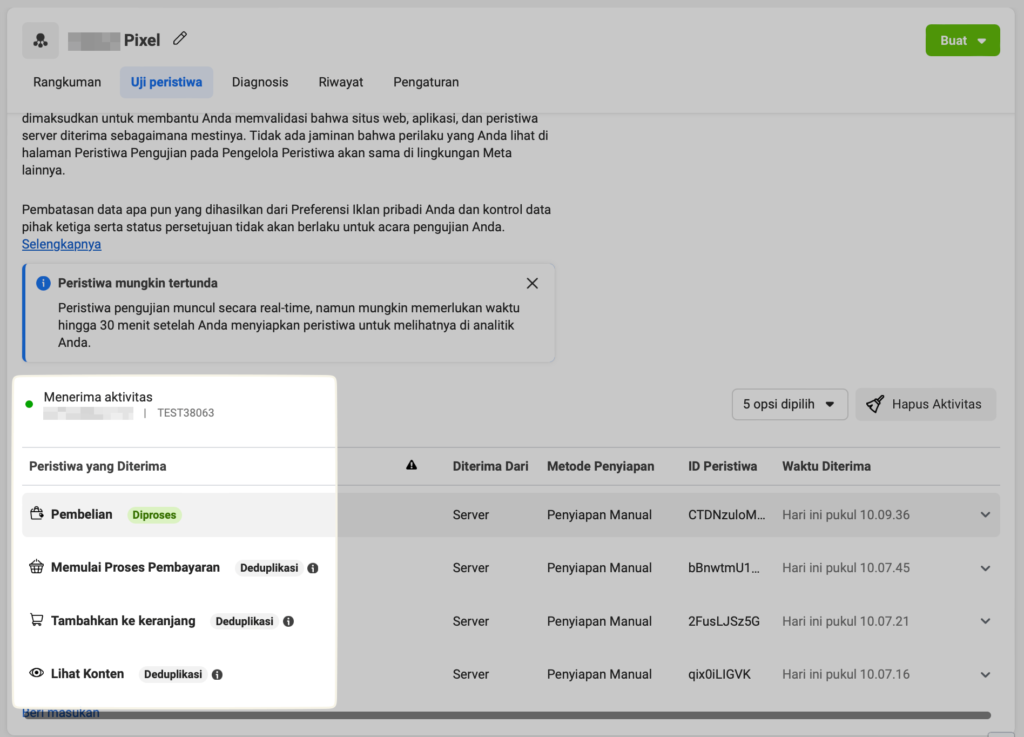1024x737 pixels.
Task: Go to the Riwayat tab
Action: coord(341,82)
